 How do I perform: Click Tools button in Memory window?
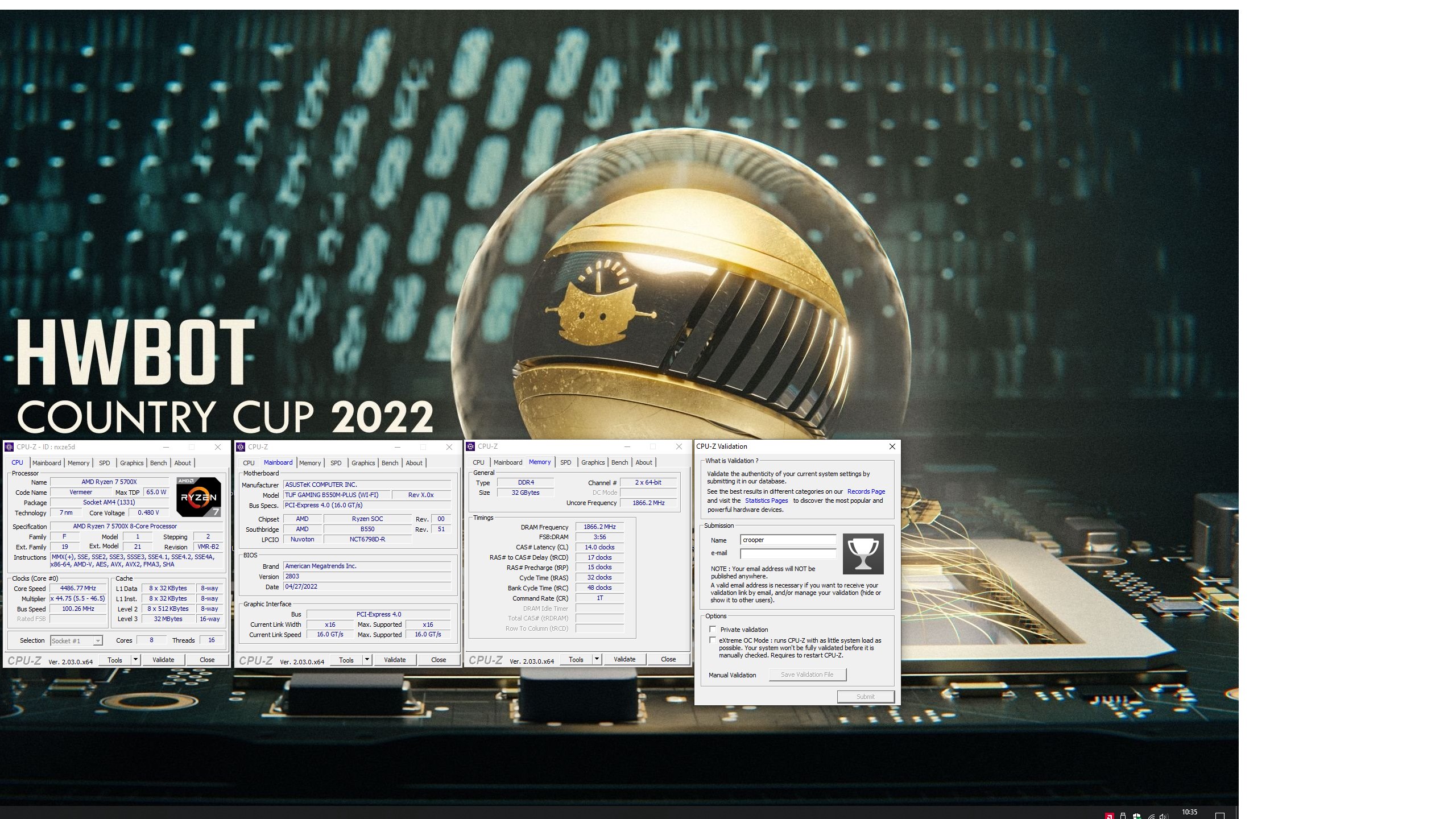[576, 659]
